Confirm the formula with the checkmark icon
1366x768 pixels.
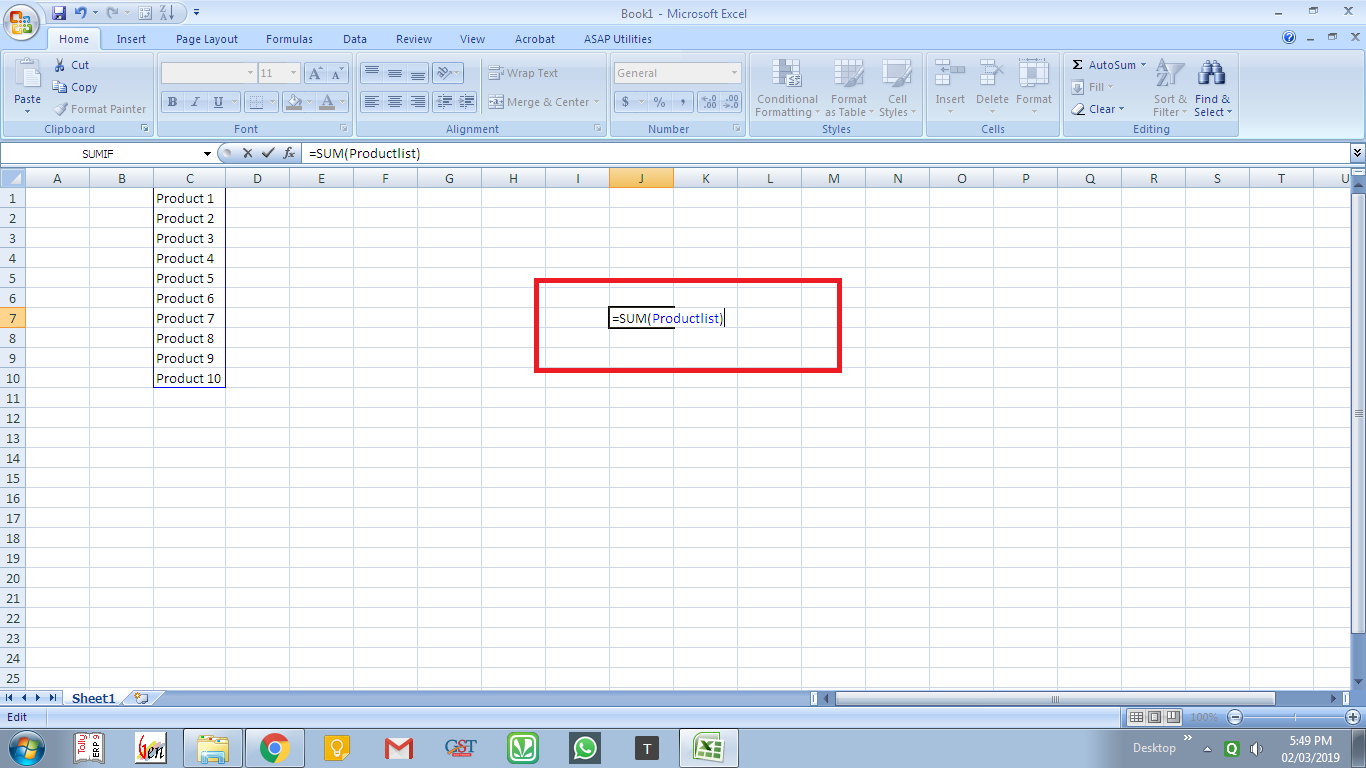pyautogui.click(x=266, y=153)
